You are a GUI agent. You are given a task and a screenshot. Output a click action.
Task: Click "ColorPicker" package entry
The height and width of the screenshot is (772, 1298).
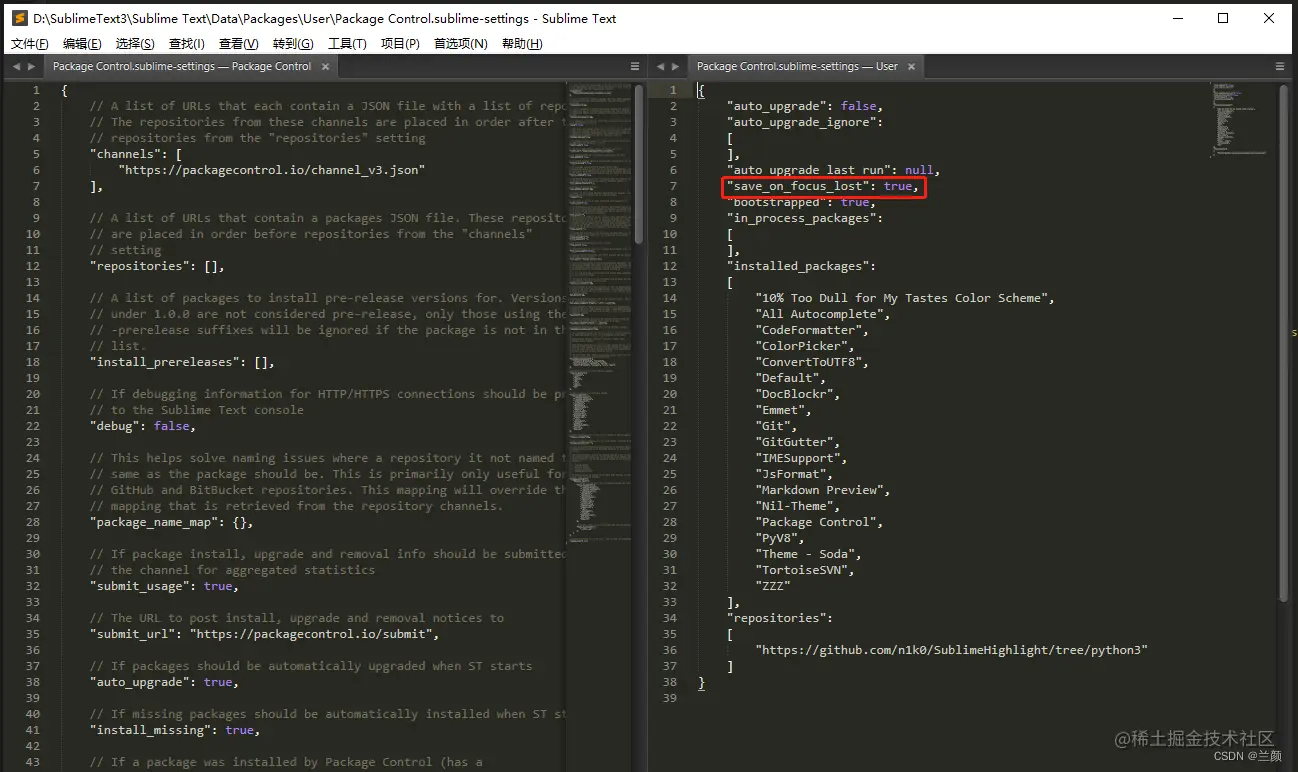click(x=805, y=346)
